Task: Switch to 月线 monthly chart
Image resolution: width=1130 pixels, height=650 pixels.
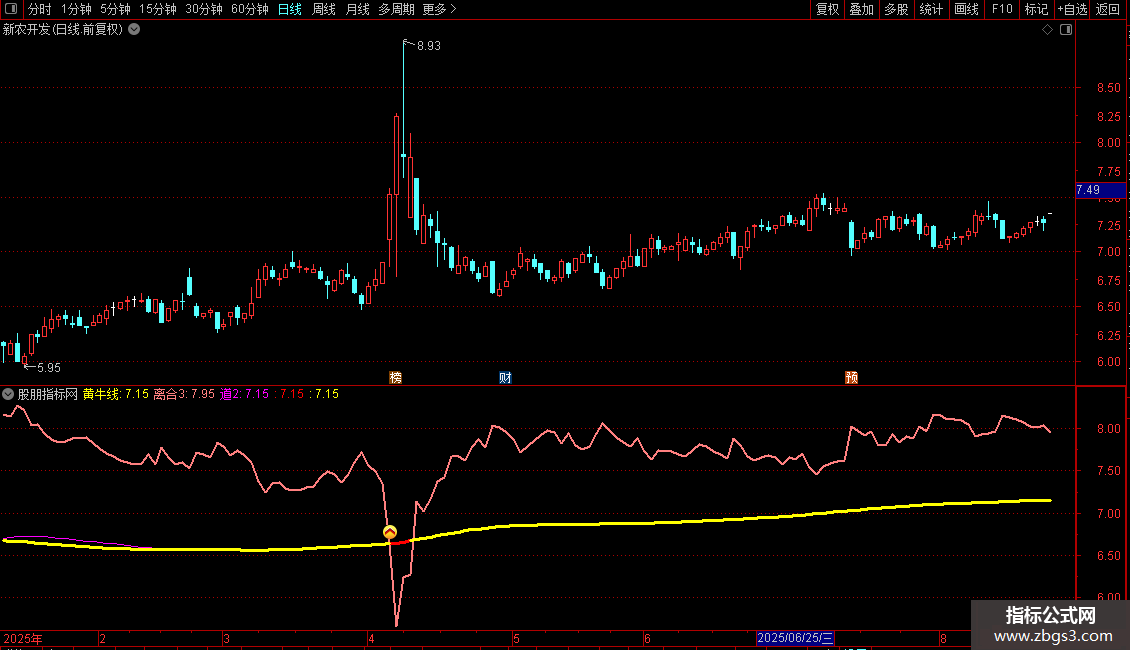Action: tap(357, 9)
